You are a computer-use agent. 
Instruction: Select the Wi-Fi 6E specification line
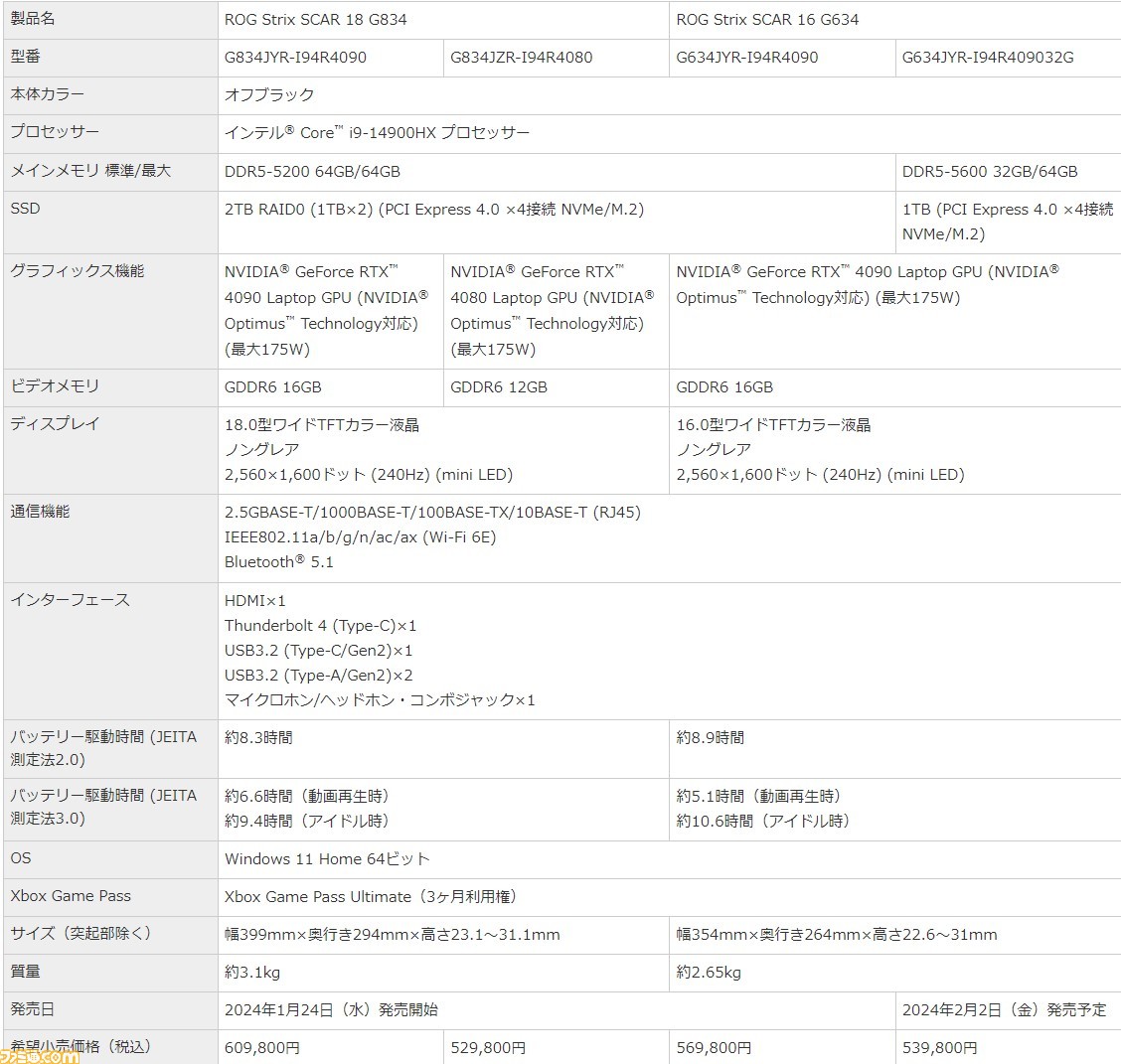point(360,537)
